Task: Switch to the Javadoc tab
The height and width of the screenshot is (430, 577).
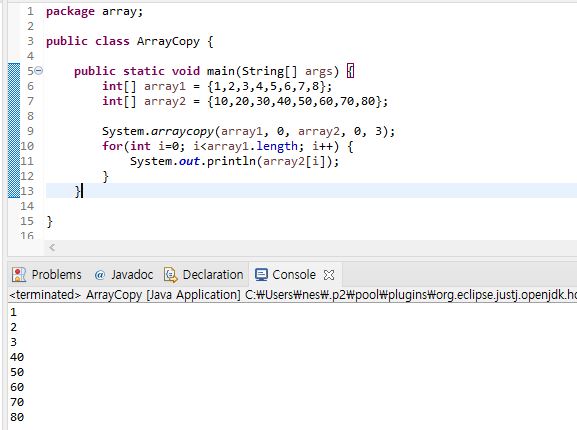Action: 123,275
